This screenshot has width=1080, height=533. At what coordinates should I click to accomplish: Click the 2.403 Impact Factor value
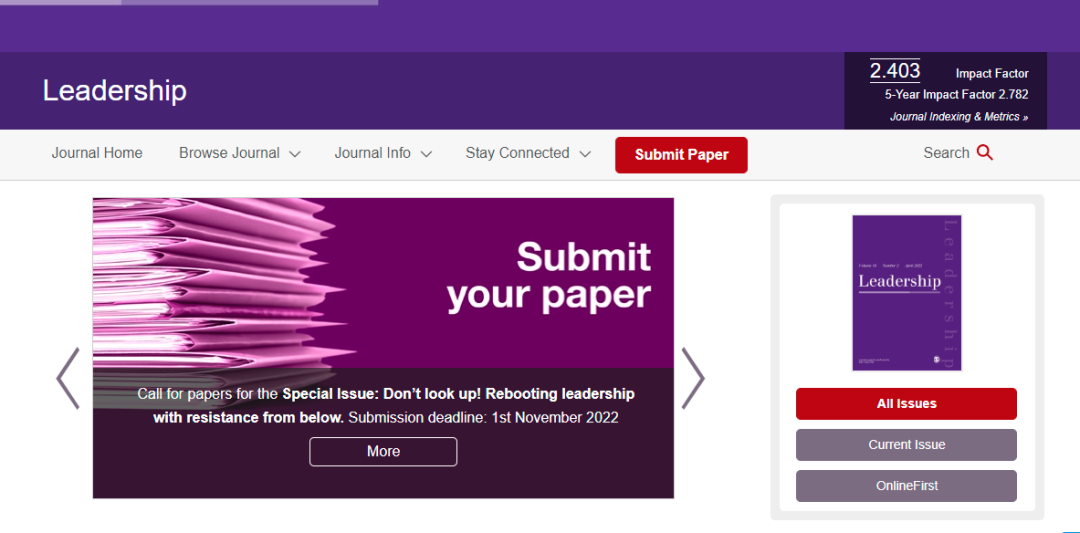tap(894, 71)
